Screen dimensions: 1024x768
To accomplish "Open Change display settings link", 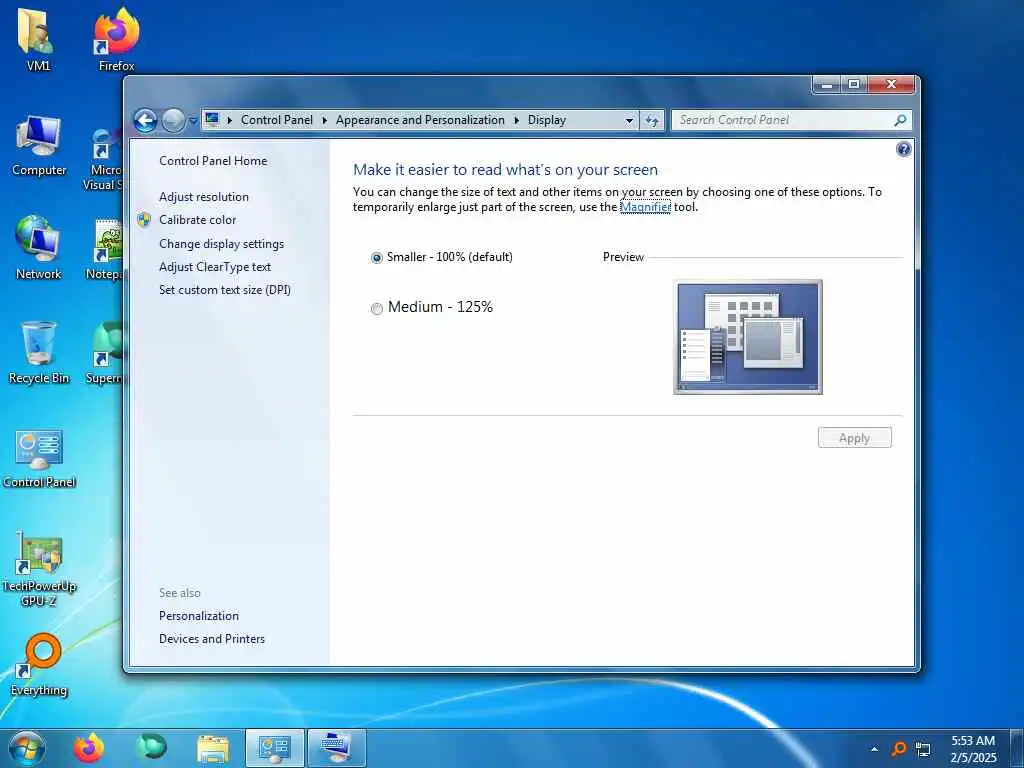I will [221, 244].
